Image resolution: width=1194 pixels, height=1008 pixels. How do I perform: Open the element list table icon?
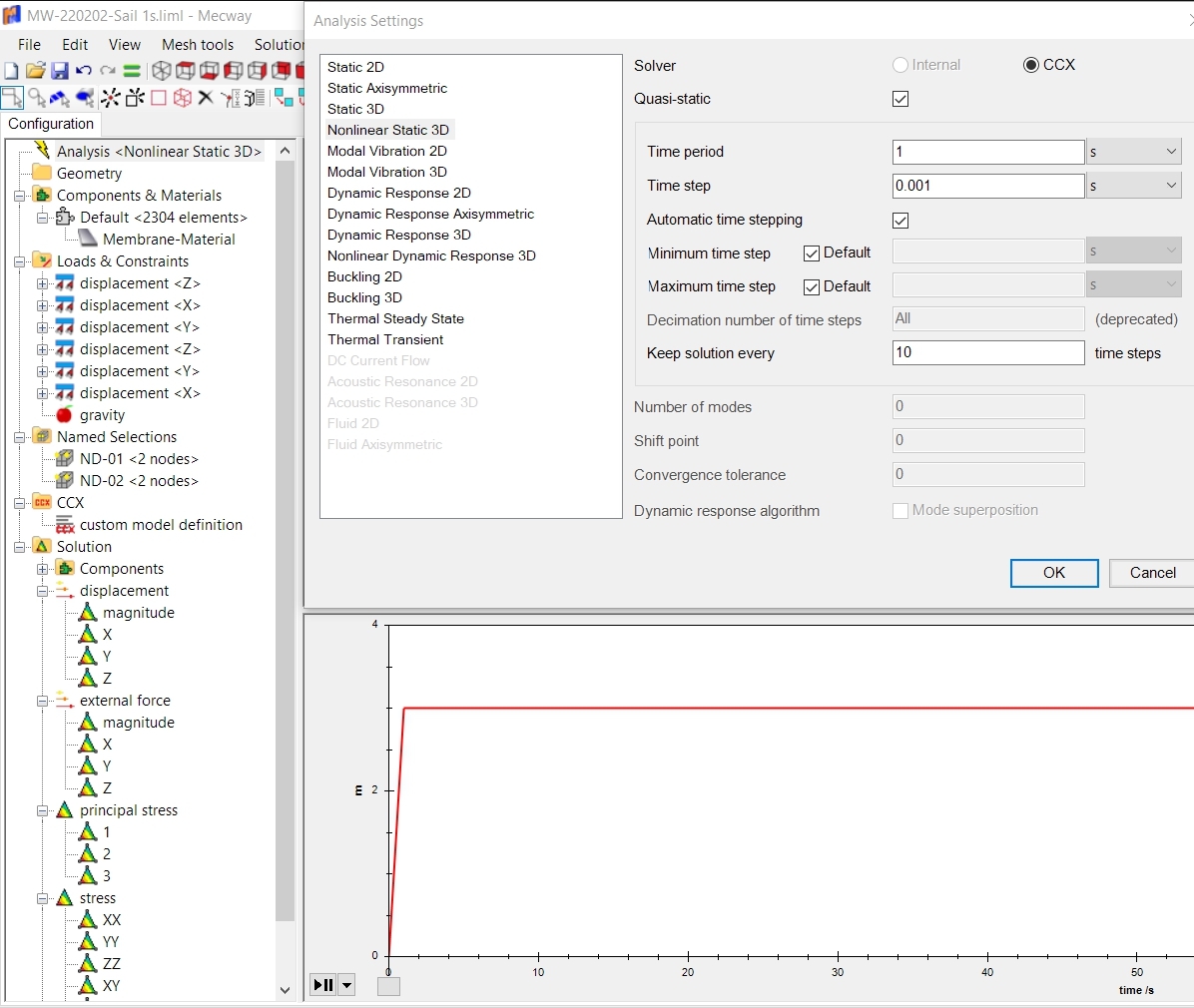pyautogui.click(x=255, y=98)
